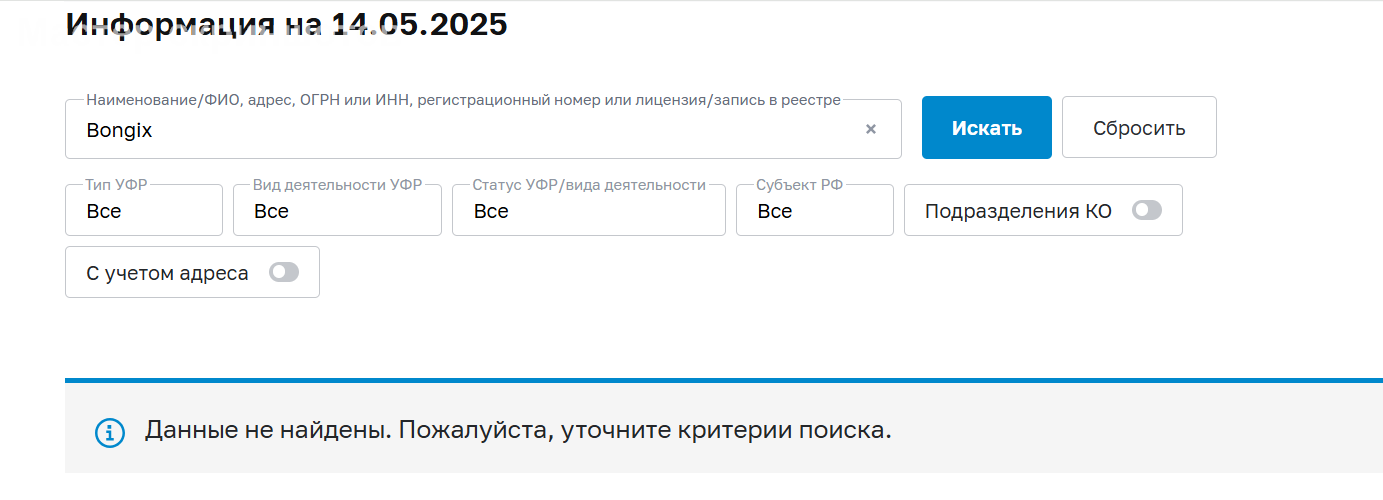This screenshot has height=500, width=1383.
Task: Click the С учетом адреса label text
Action: [167, 273]
